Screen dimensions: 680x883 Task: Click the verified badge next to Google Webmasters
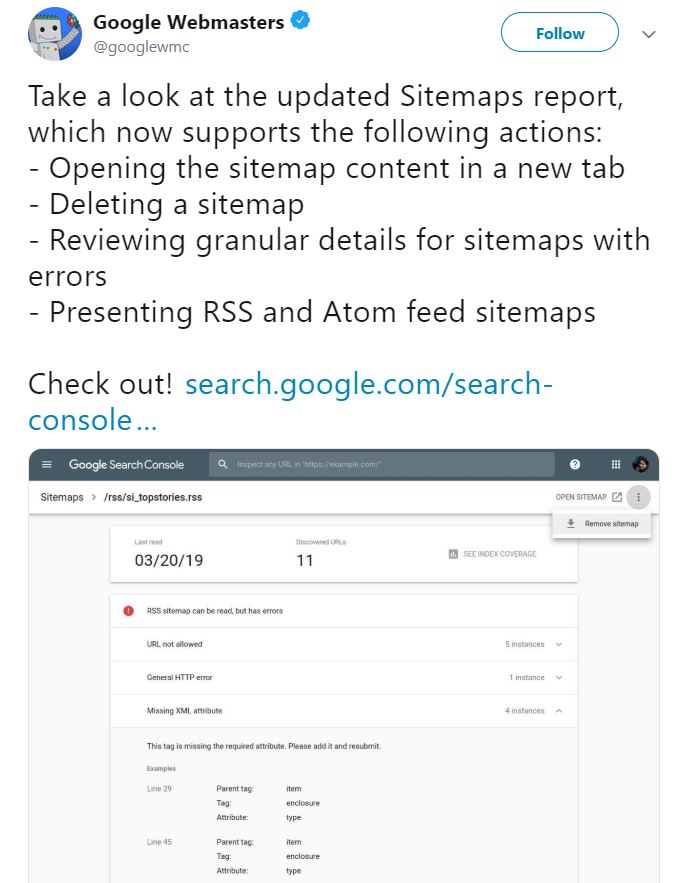click(x=303, y=20)
